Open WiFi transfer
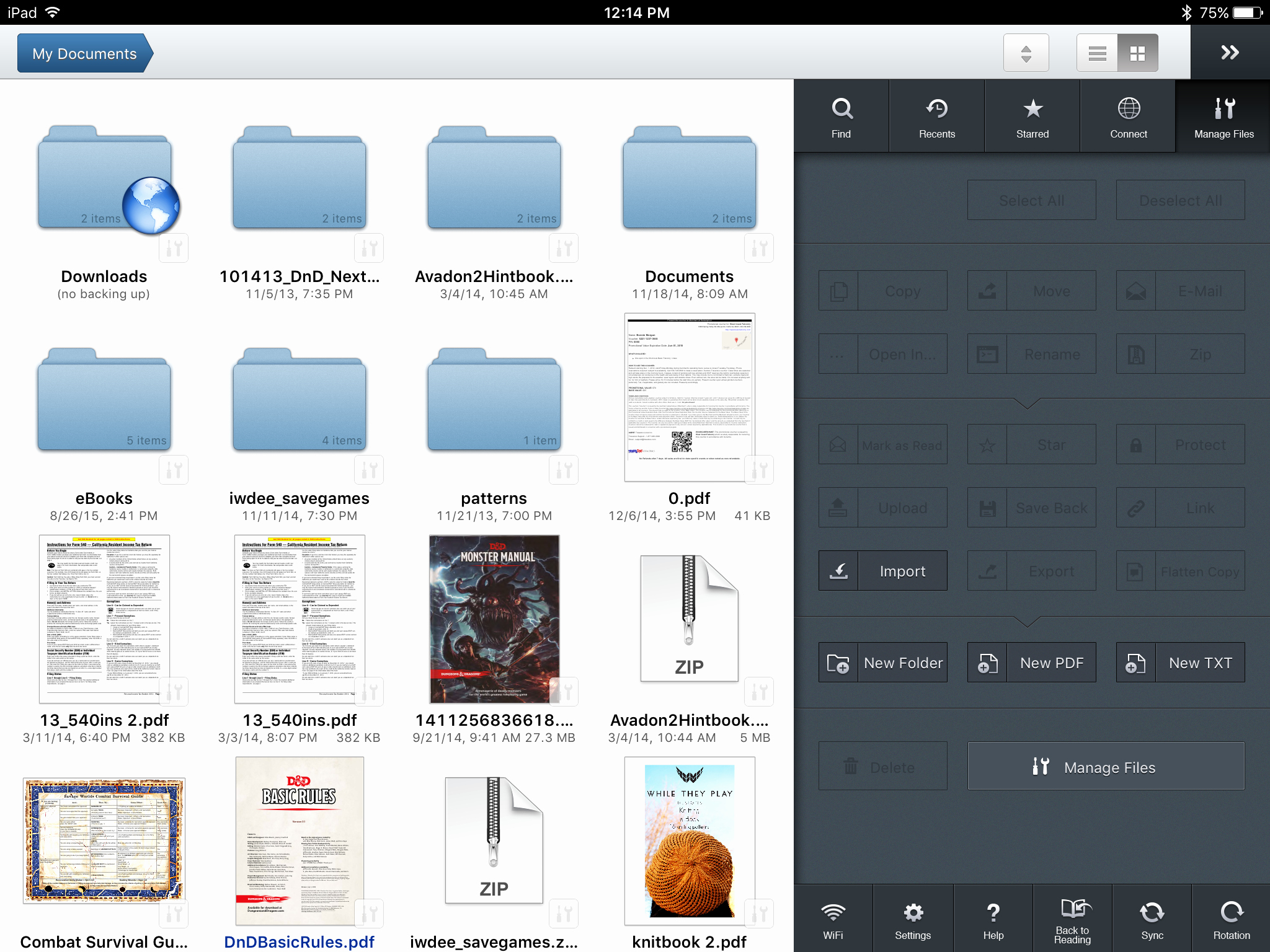 point(833,919)
